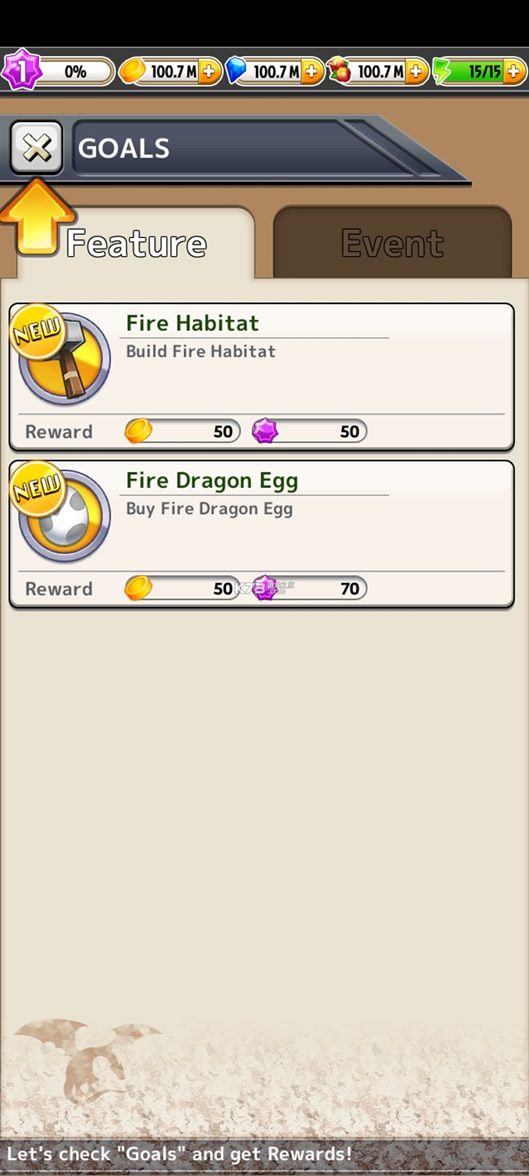Open the Fire Dragon Egg goal icon
This screenshot has height=1176, width=529.
pyautogui.click(x=64, y=516)
